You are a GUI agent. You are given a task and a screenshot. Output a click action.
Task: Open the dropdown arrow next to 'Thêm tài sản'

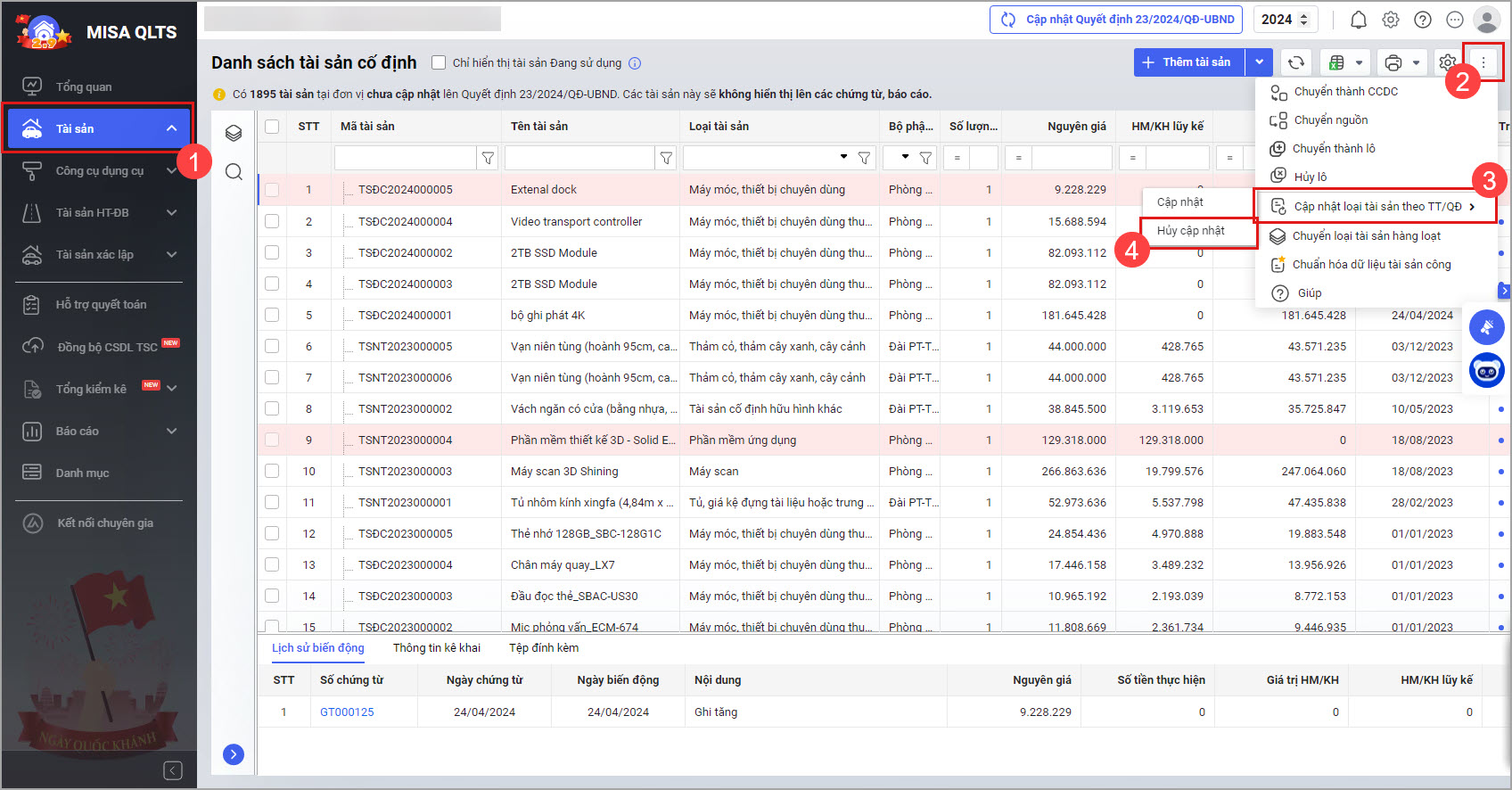[1259, 62]
